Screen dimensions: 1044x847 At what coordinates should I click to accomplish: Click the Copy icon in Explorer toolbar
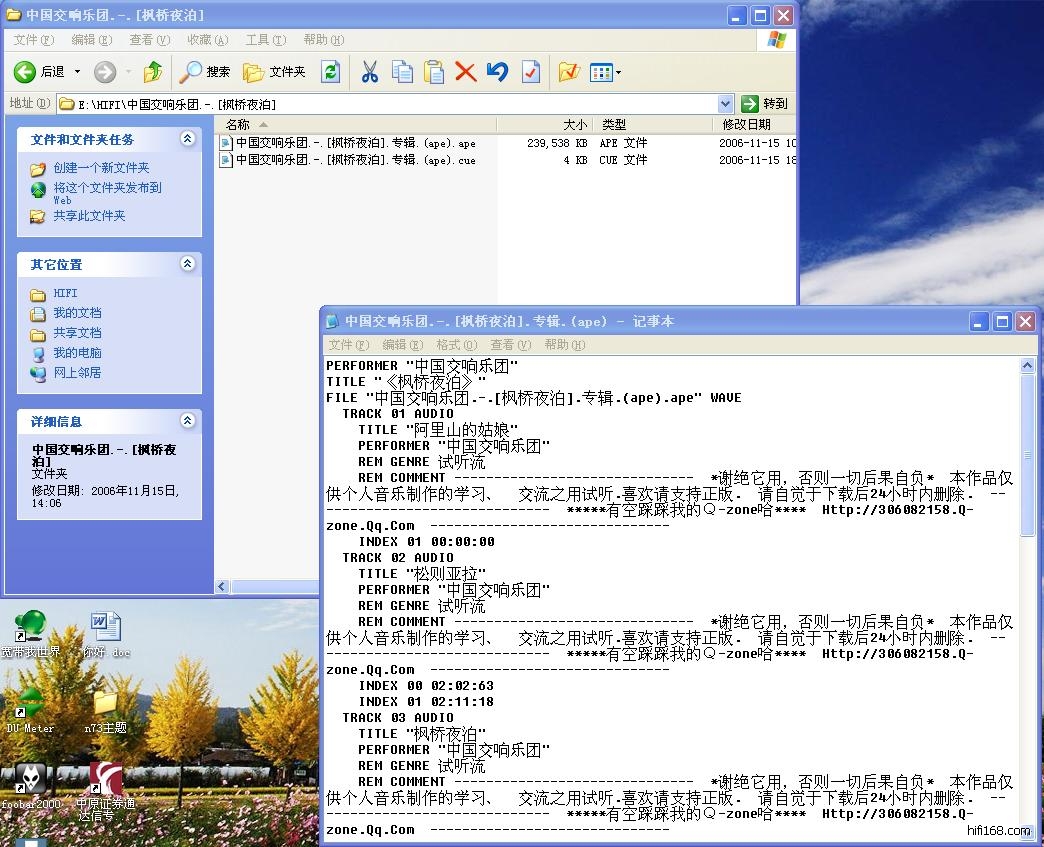point(402,72)
